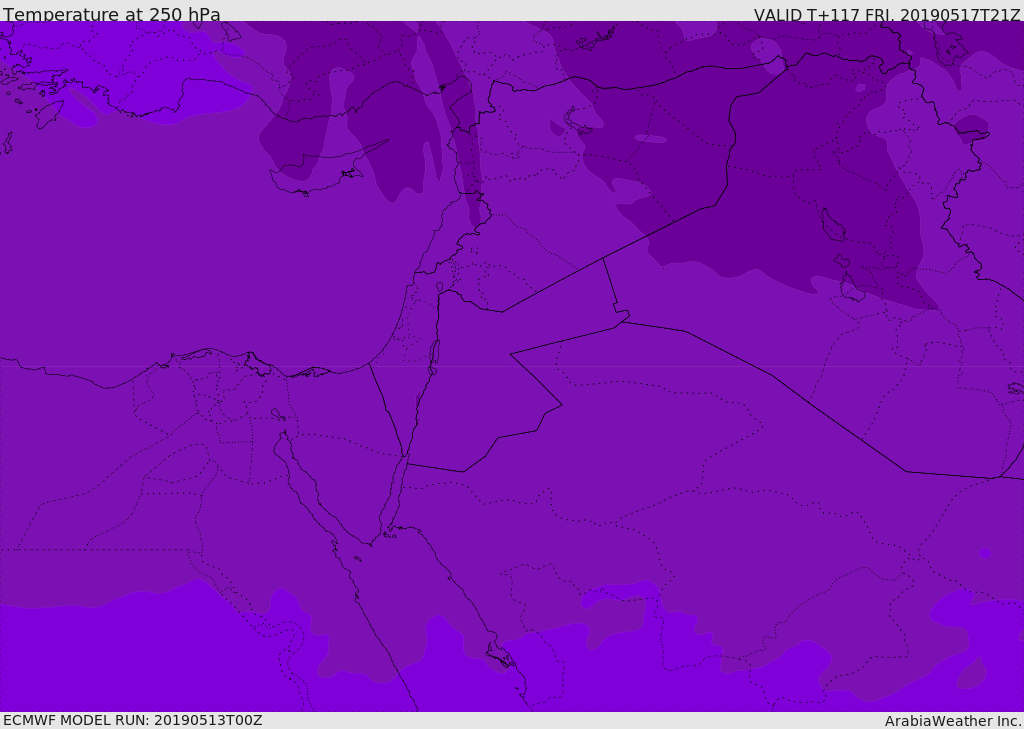Click the 'ECMWF MODEL RUN: 20190513T00Z' text
This screenshot has width=1024, height=729.
[133, 720]
